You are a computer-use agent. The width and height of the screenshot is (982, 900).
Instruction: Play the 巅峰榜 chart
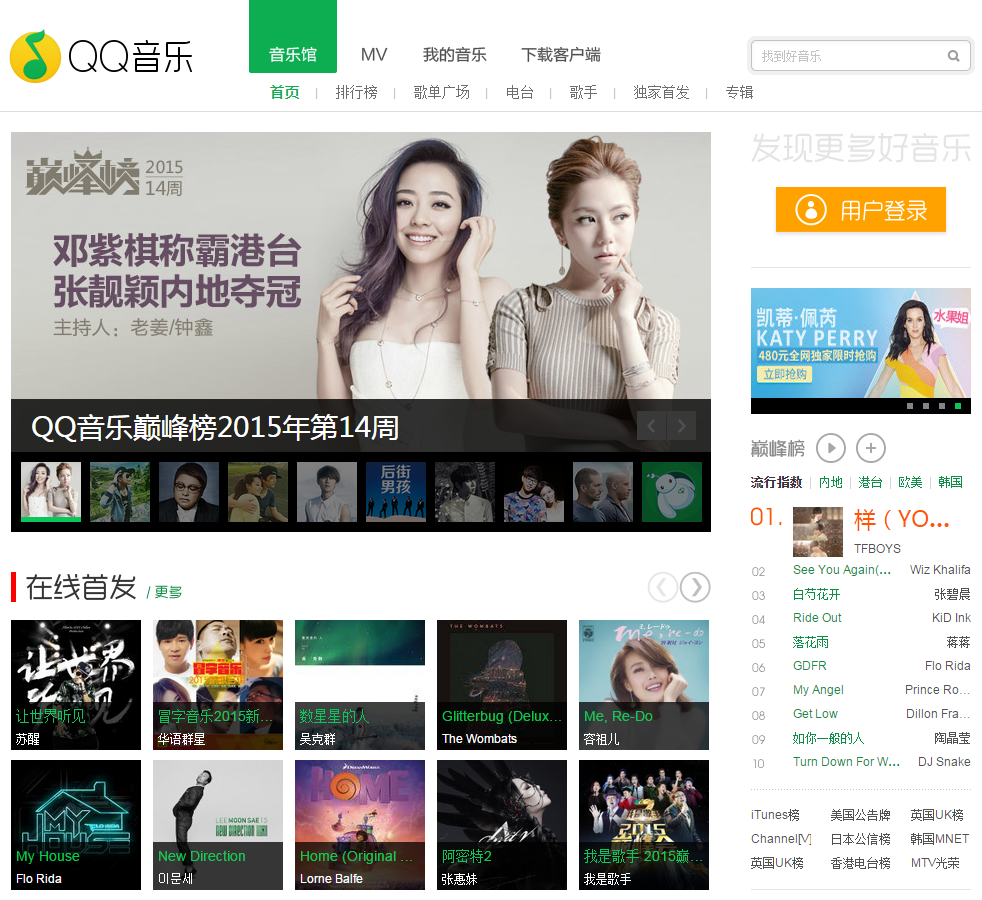tap(830, 448)
